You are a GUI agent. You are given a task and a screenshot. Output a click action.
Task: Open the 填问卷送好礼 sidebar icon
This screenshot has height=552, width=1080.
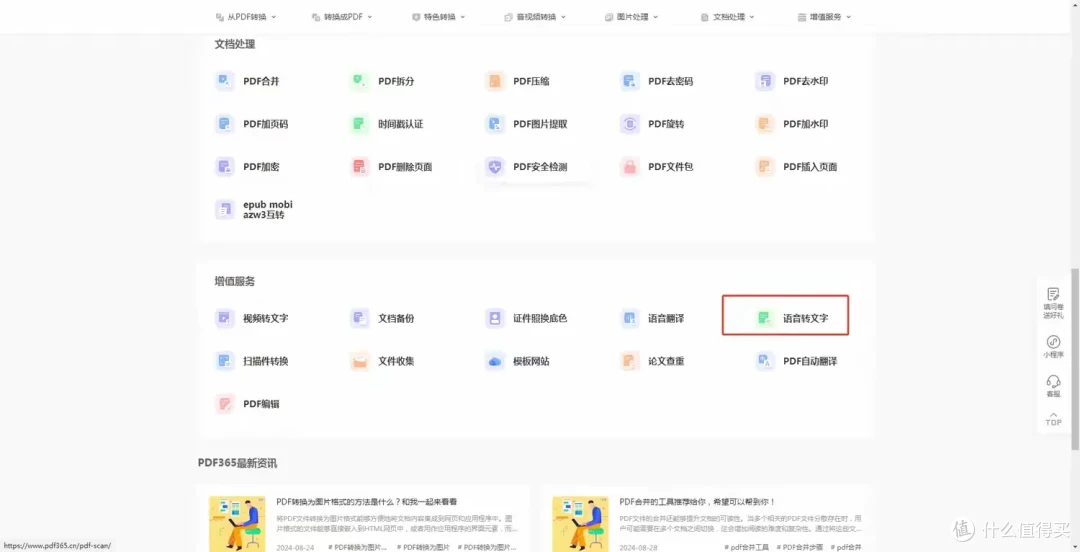click(x=1053, y=294)
